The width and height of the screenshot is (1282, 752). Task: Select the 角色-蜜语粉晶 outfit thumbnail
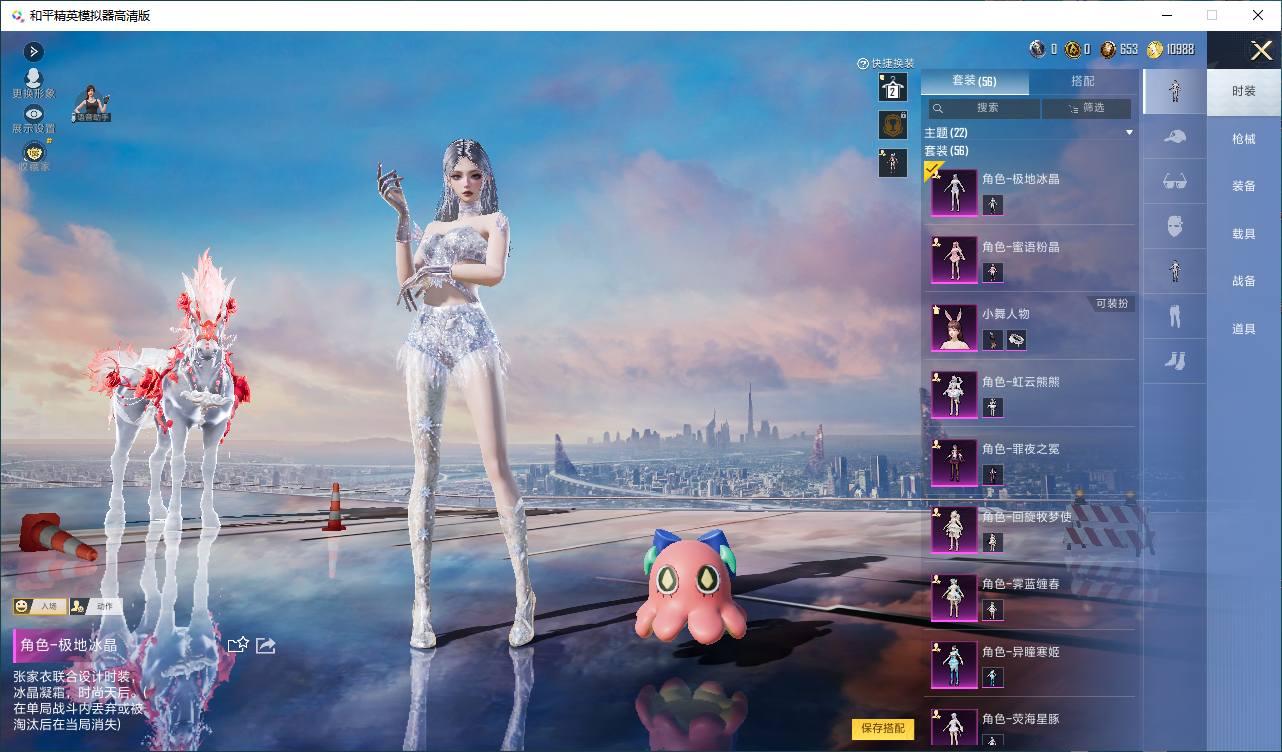954,260
